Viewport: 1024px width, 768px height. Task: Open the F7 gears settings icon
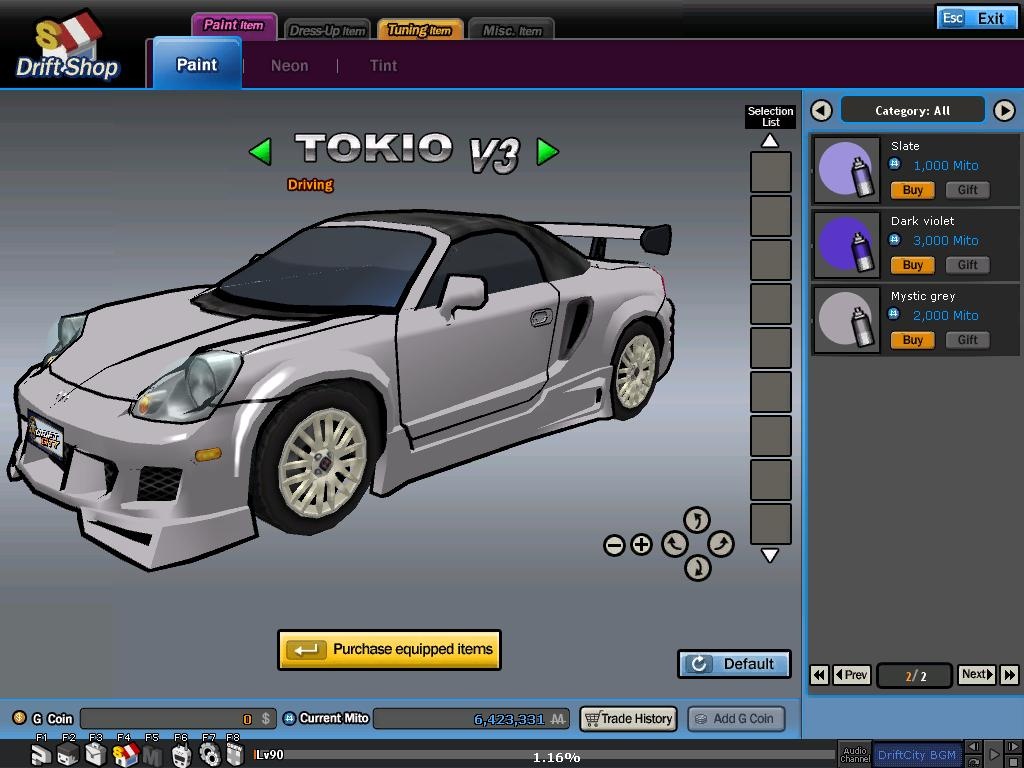tap(210, 756)
